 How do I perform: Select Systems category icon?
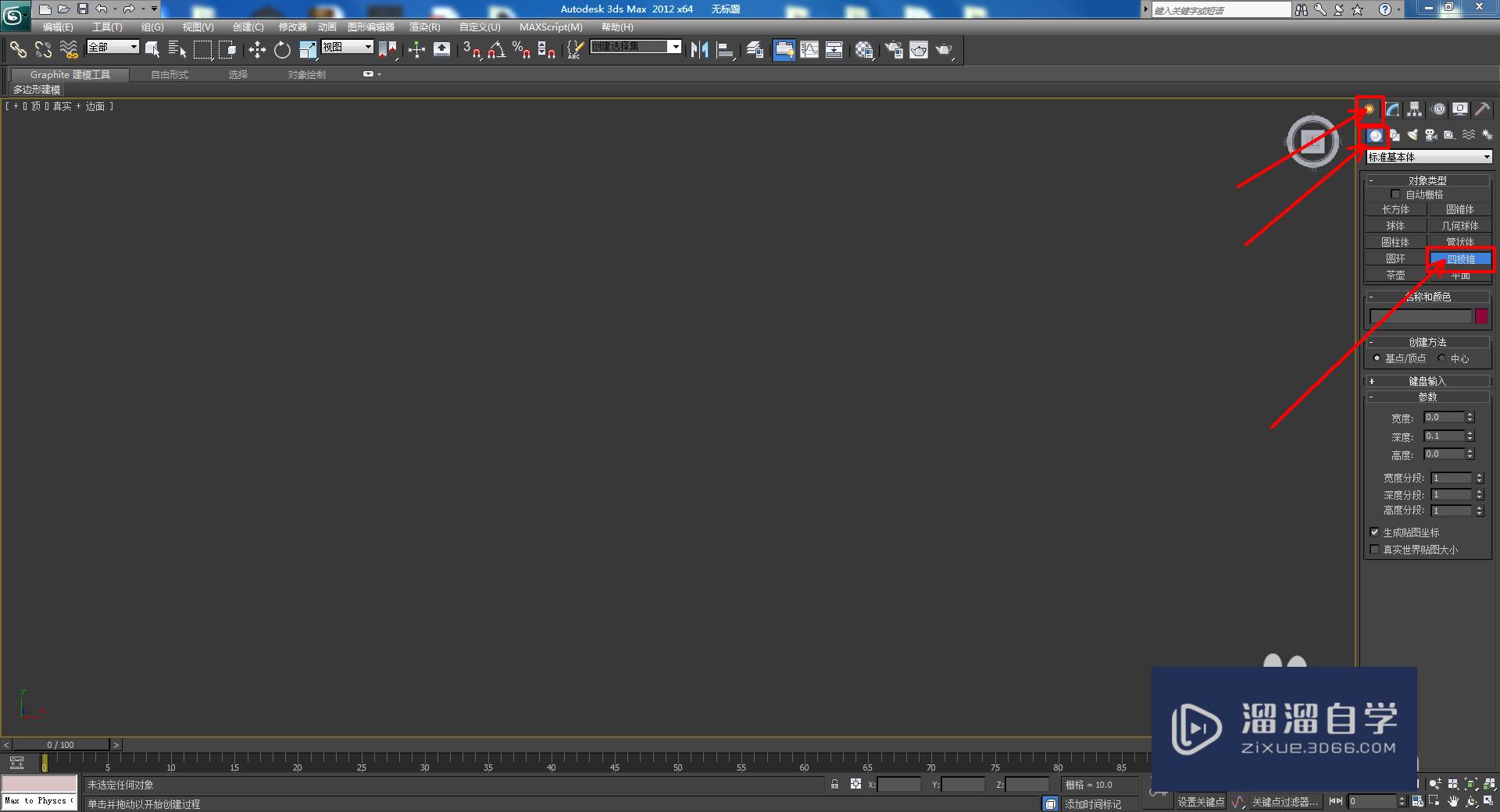tap(1487, 135)
